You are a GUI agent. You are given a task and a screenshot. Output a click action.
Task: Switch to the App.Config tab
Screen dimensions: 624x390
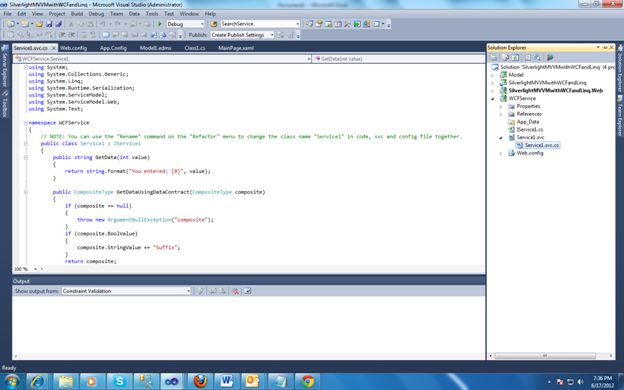click(113, 48)
